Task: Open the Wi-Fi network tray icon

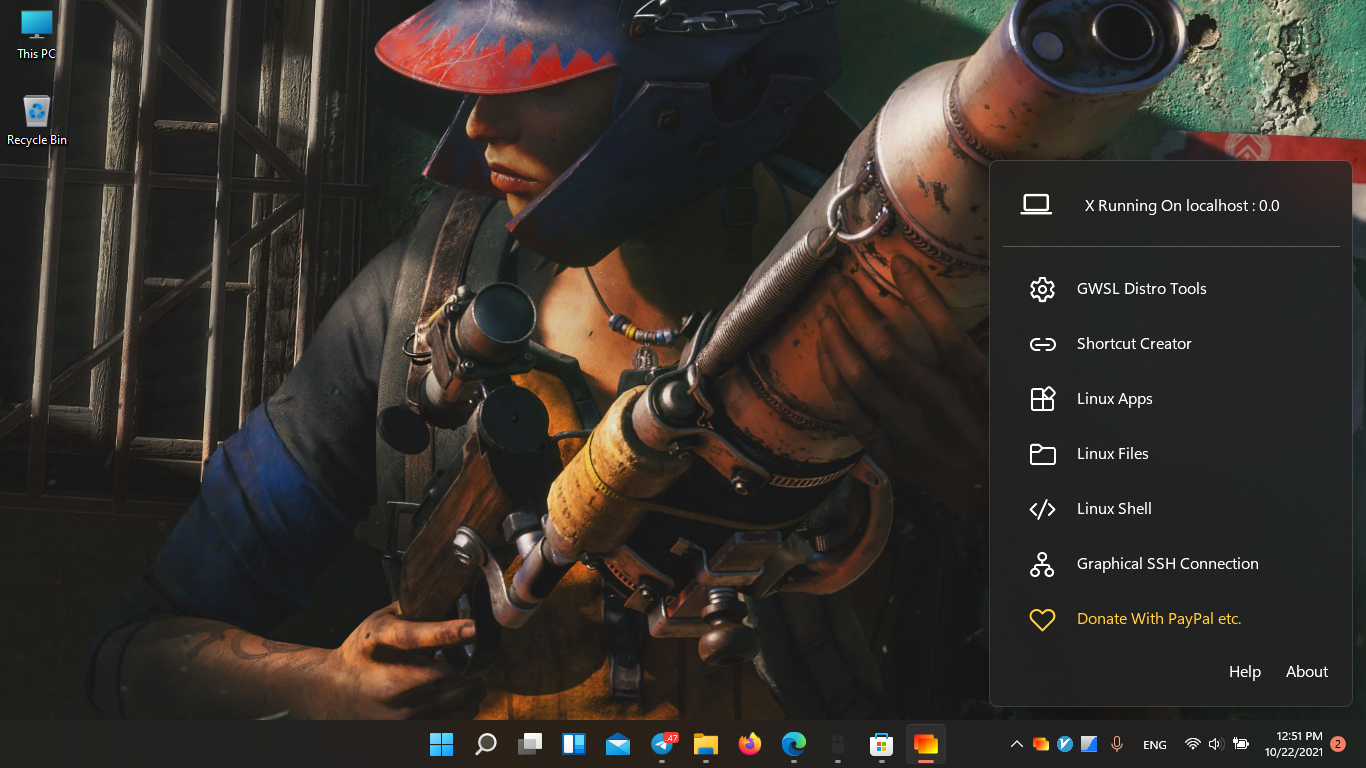Action: point(1192,744)
